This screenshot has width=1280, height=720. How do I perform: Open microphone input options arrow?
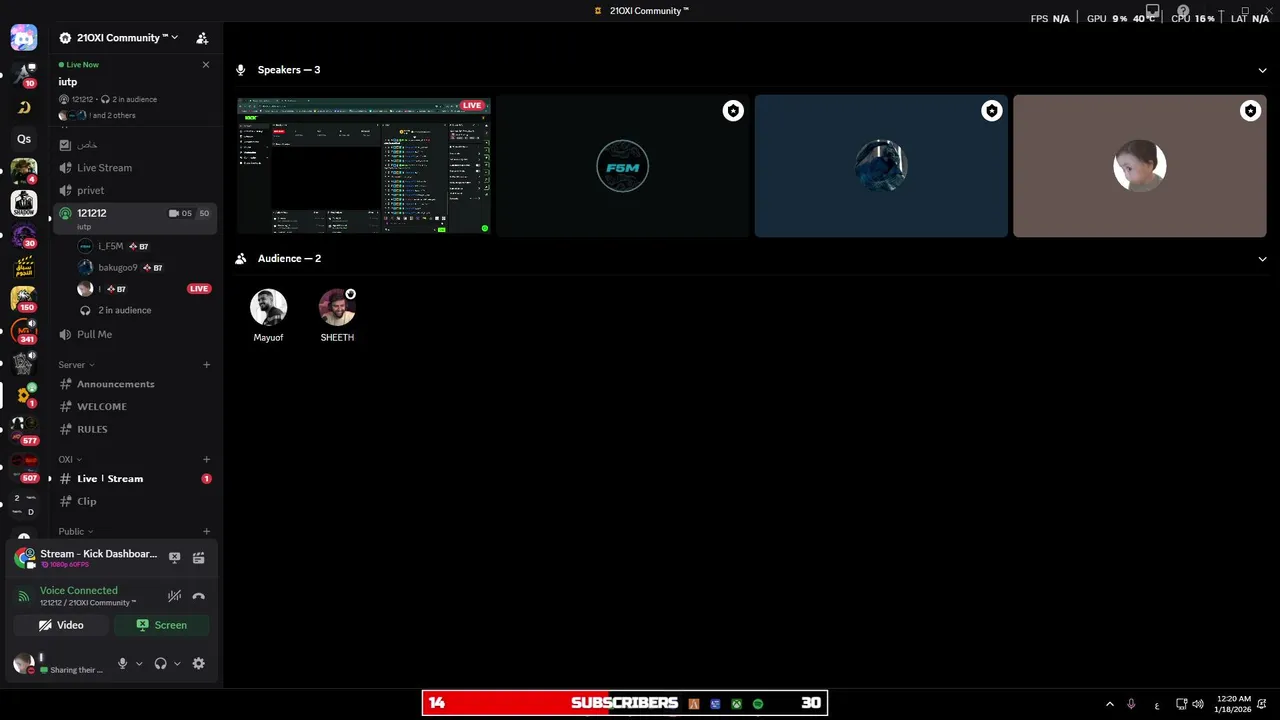click(x=139, y=663)
